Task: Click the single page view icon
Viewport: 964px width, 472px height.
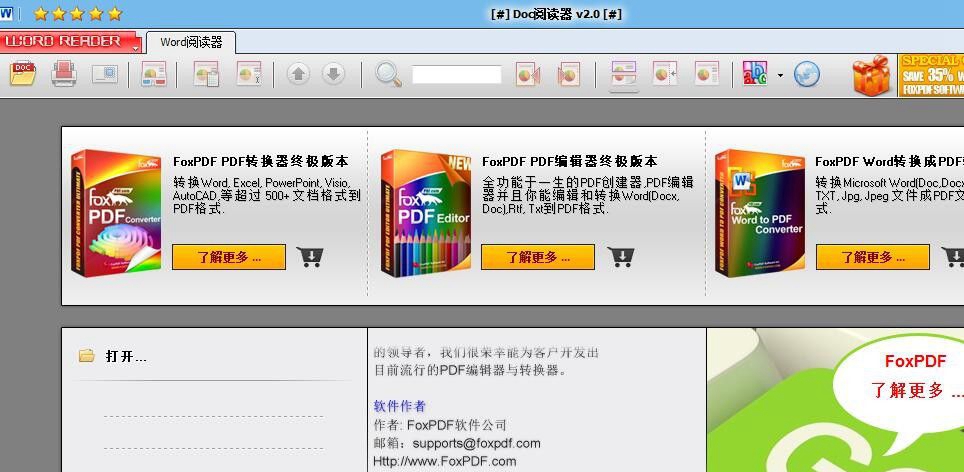Action: (x=707, y=74)
